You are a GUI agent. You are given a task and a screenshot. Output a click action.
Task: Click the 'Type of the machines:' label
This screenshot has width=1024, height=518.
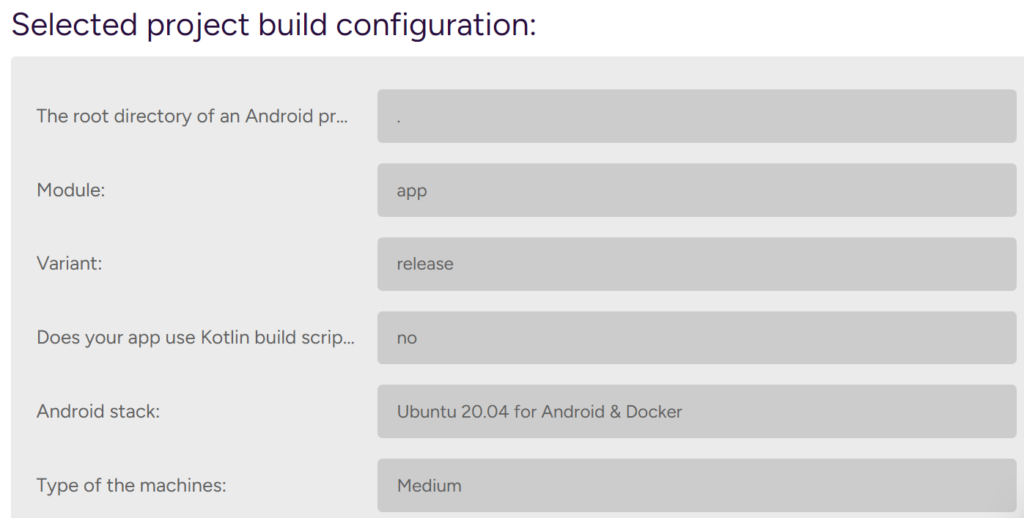point(131,486)
